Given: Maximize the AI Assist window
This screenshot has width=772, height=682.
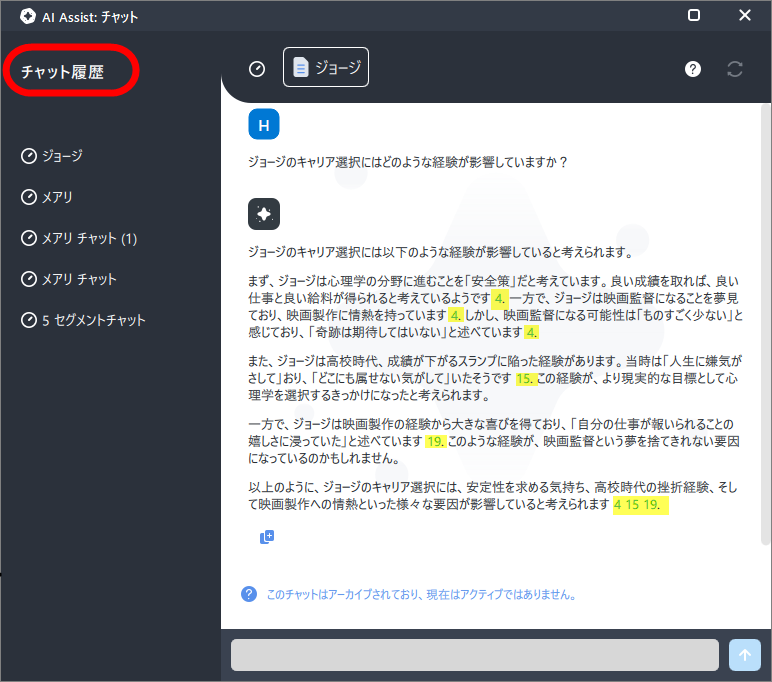Looking at the screenshot, I should (x=694, y=15).
